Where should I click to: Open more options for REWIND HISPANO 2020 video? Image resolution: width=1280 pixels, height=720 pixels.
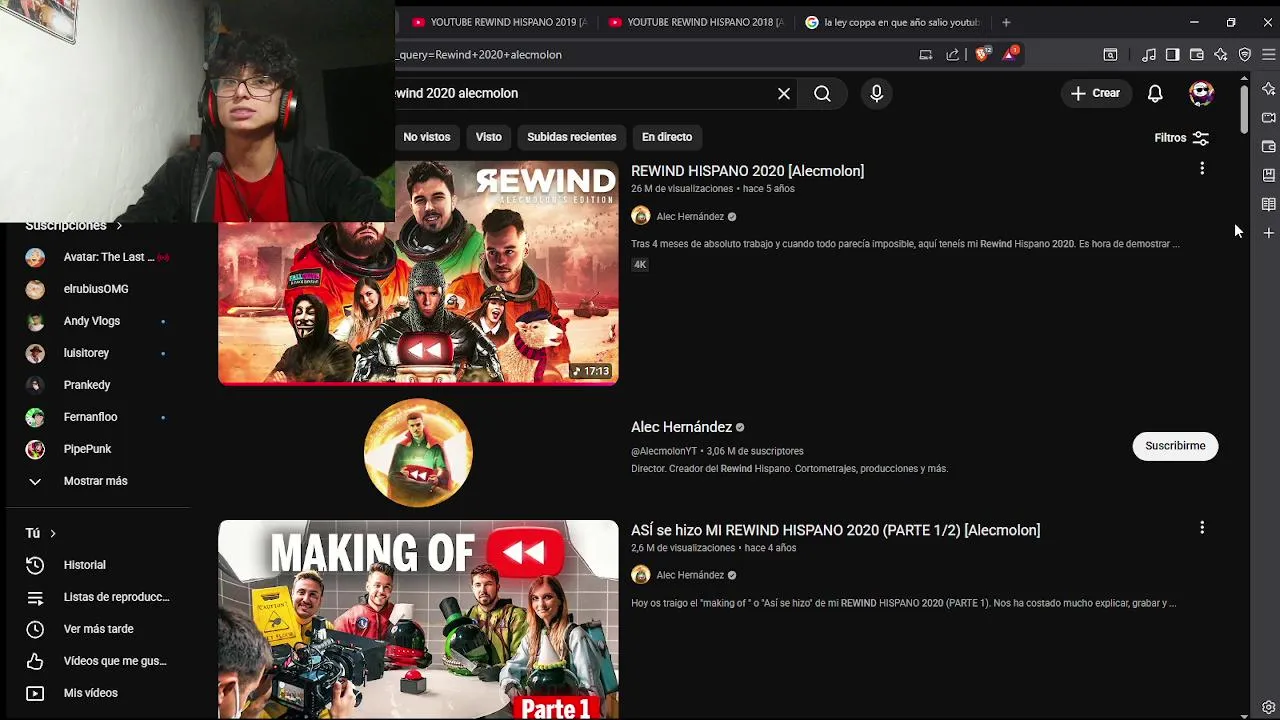(1202, 169)
